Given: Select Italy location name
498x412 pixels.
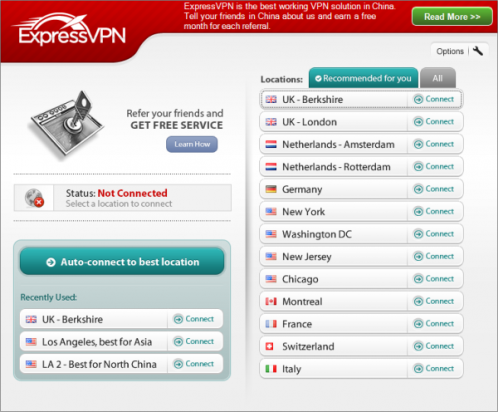Looking at the screenshot, I should (291, 369).
